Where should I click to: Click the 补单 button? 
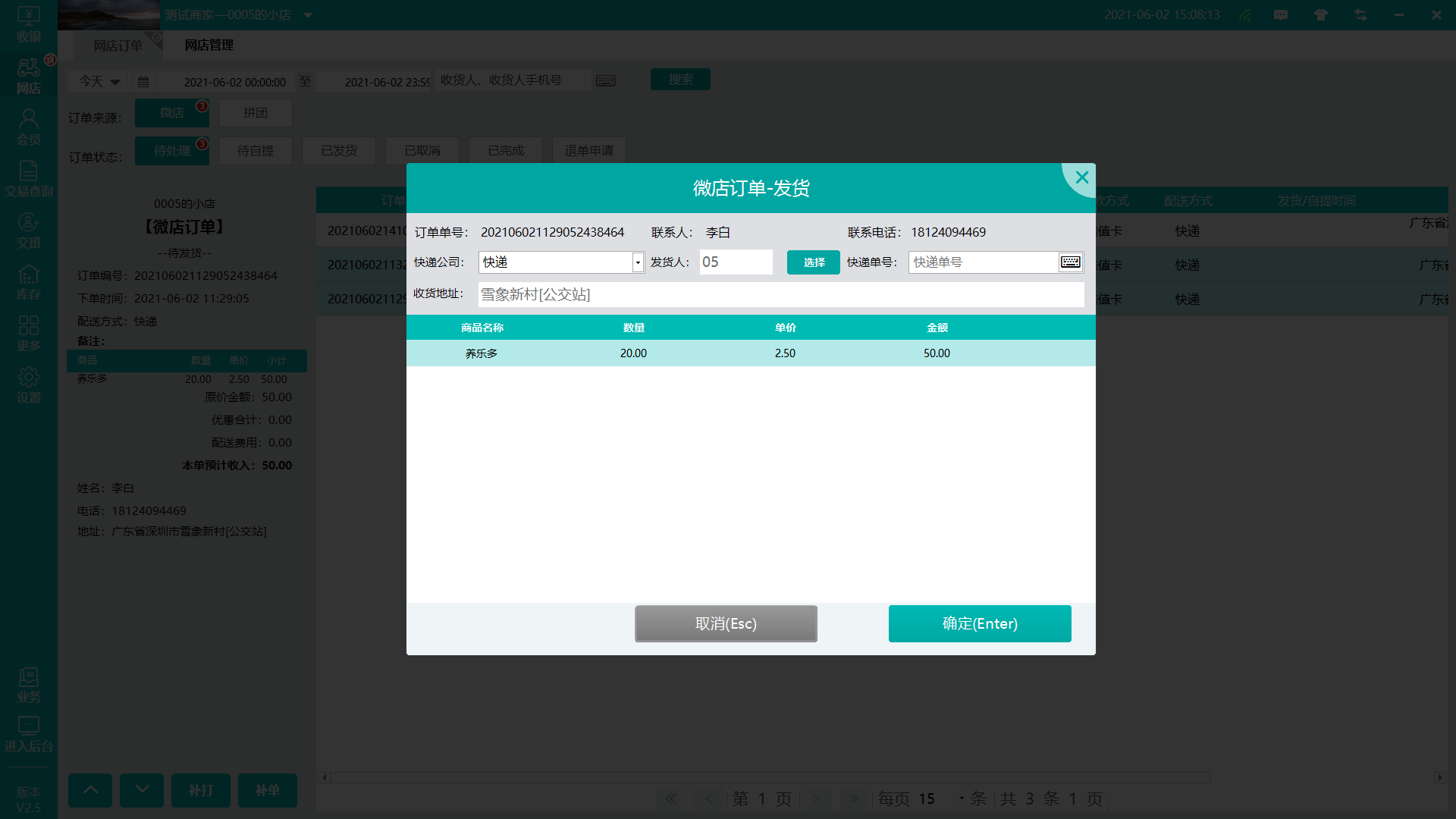[268, 790]
